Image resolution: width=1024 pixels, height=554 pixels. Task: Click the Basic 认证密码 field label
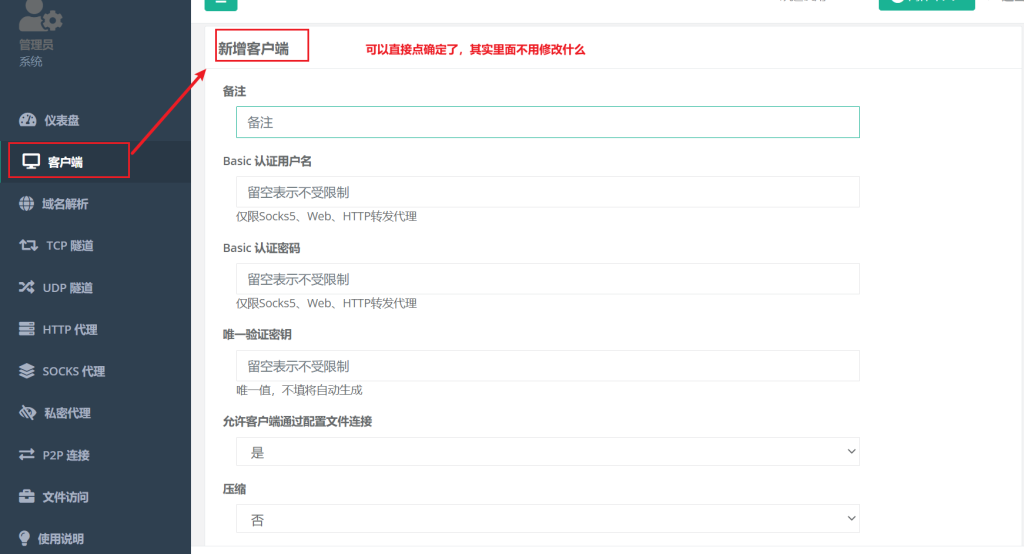261,248
